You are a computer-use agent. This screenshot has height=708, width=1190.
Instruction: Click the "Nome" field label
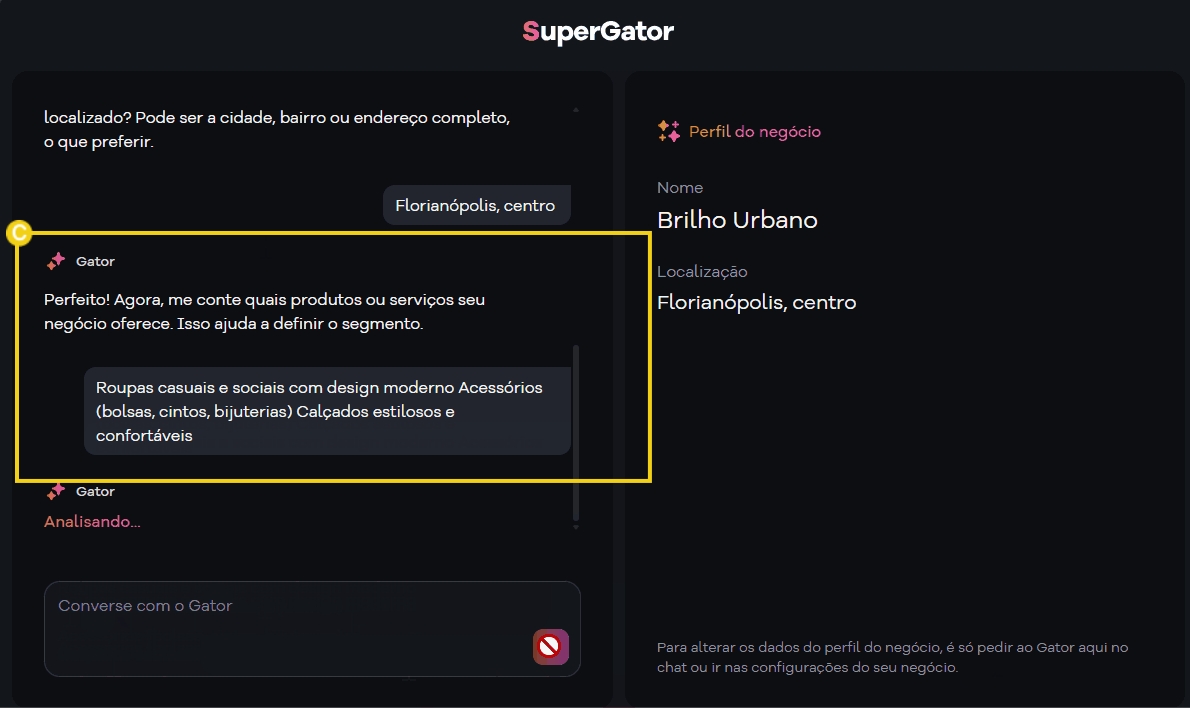pos(680,188)
